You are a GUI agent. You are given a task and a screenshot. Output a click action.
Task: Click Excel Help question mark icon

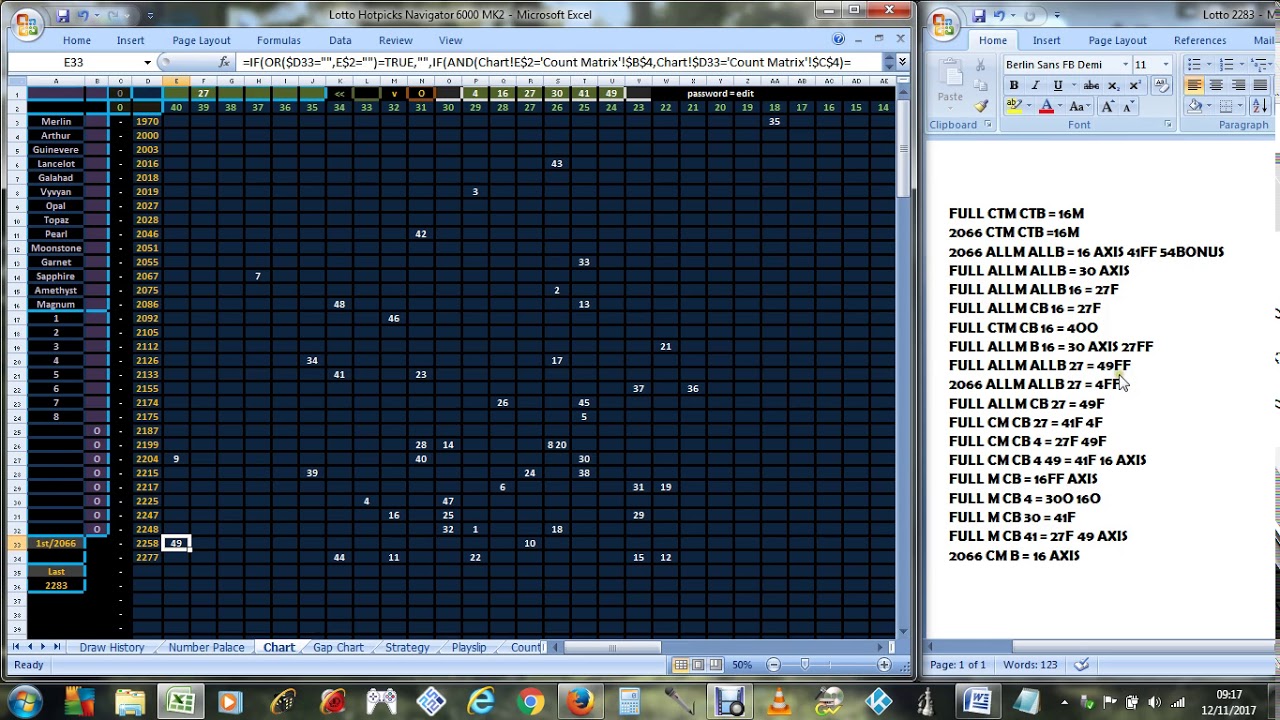point(836,40)
